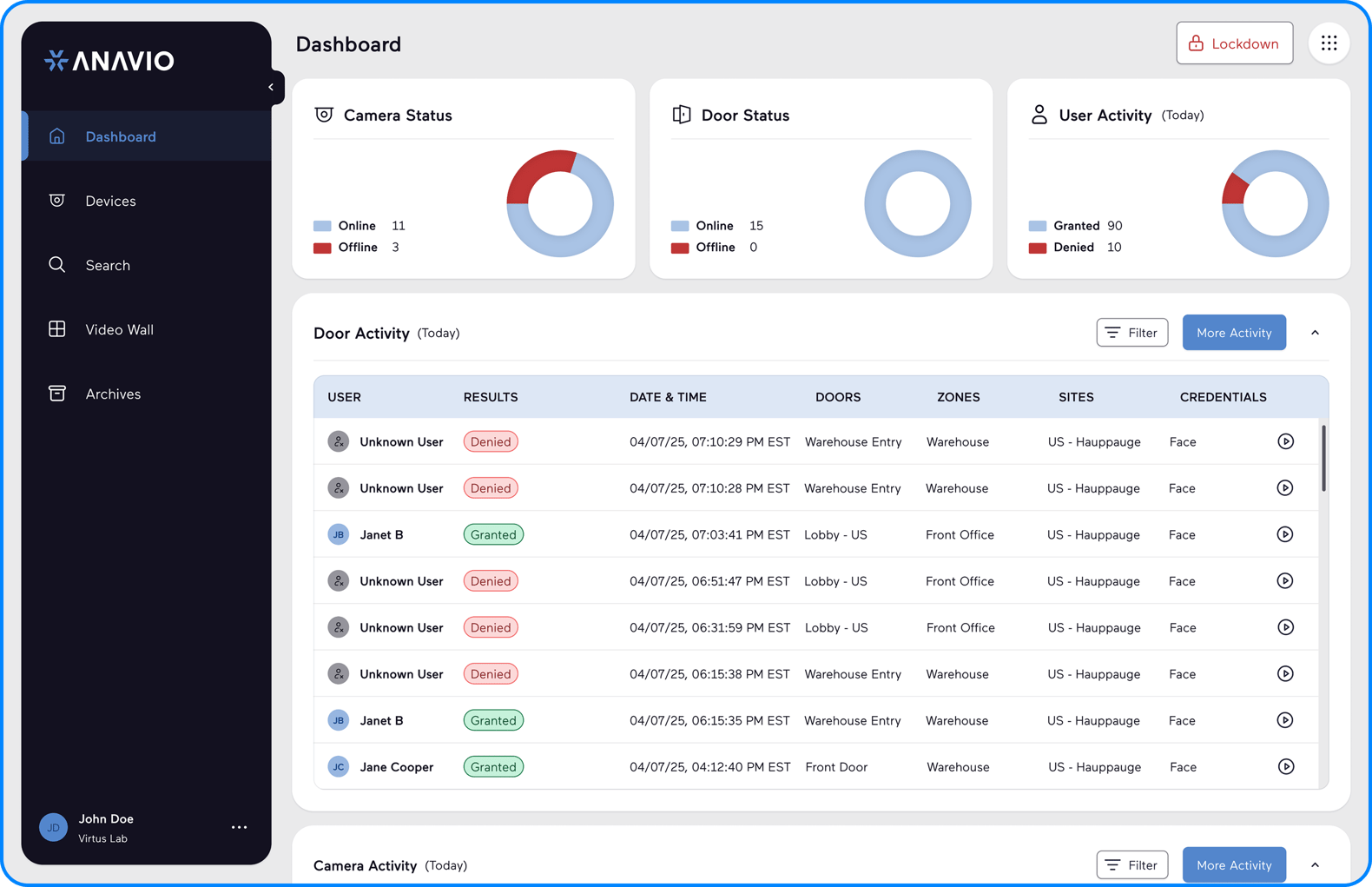Click SITES column header
Image resolution: width=1372 pixels, height=887 pixels.
pyautogui.click(x=1076, y=397)
